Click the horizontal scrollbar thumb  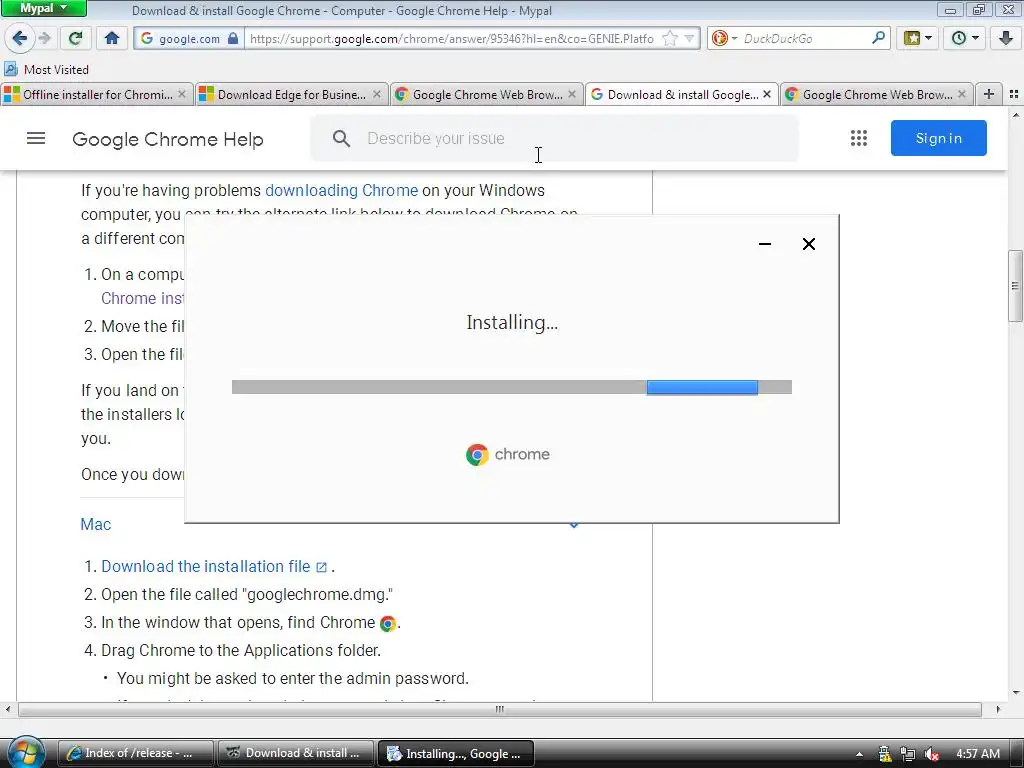click(x=500, y=709)
